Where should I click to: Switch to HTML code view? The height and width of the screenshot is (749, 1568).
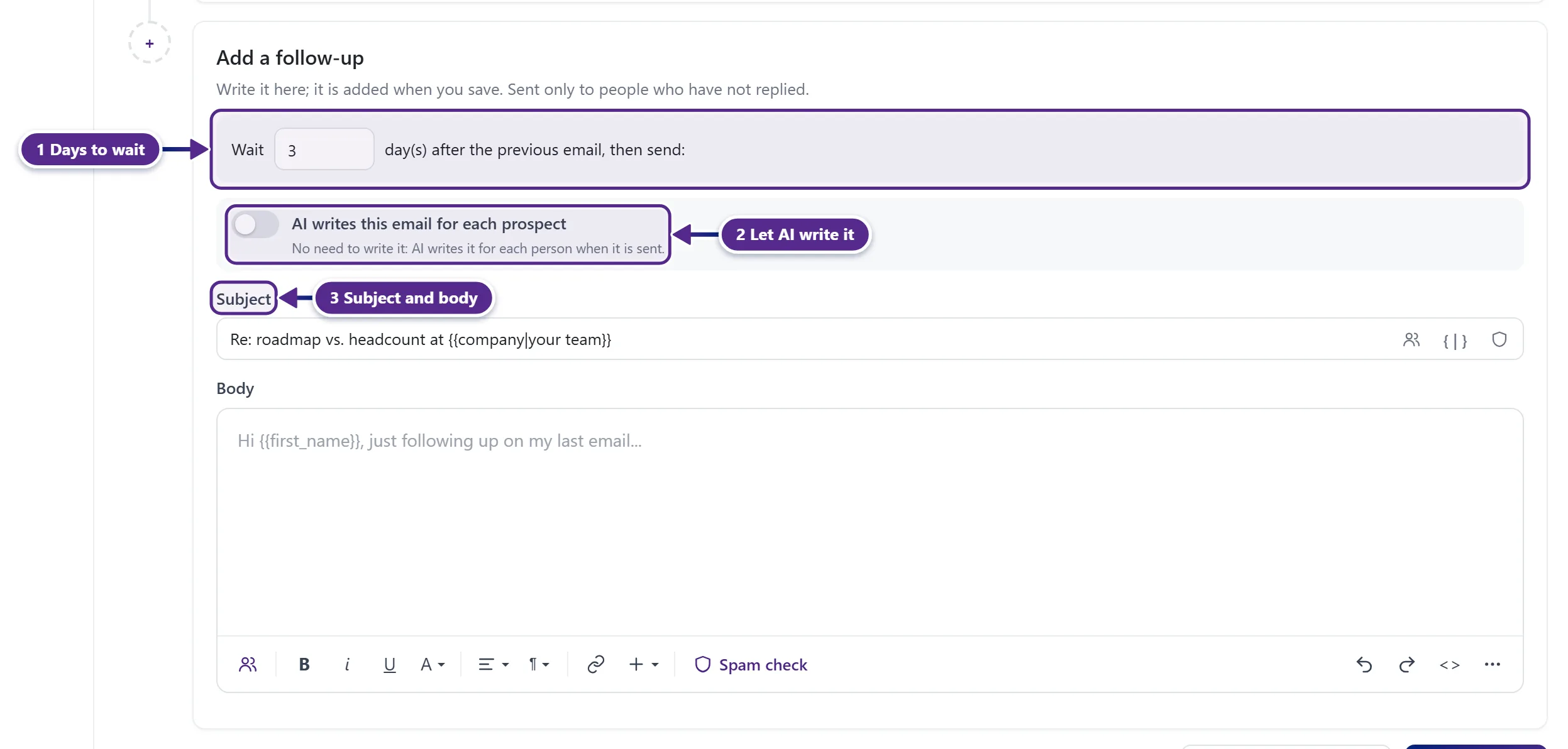coord(1450,665)
